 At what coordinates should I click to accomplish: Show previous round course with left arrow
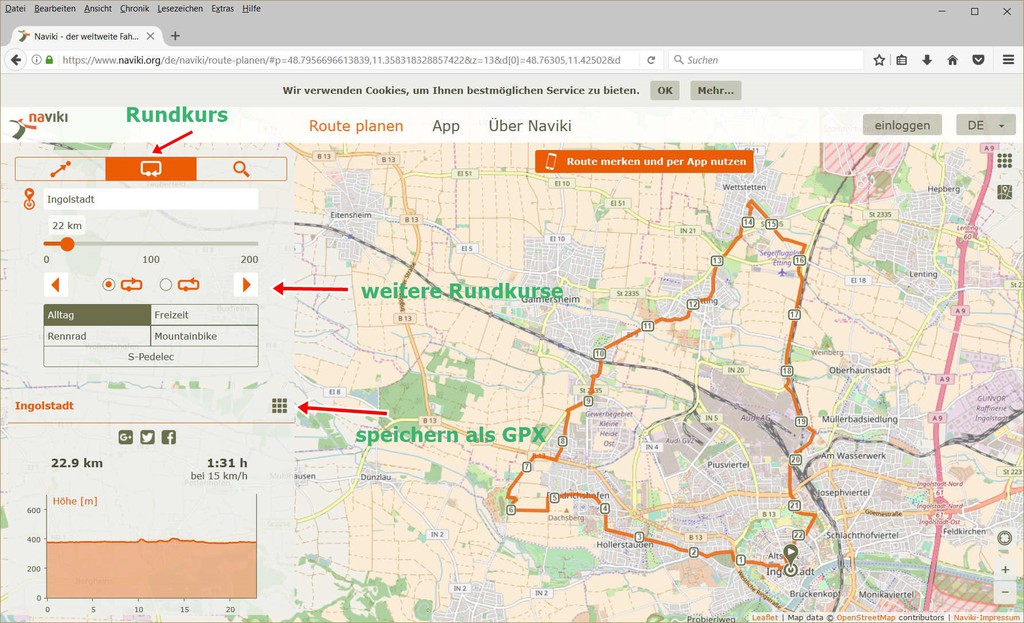[56, 285]
